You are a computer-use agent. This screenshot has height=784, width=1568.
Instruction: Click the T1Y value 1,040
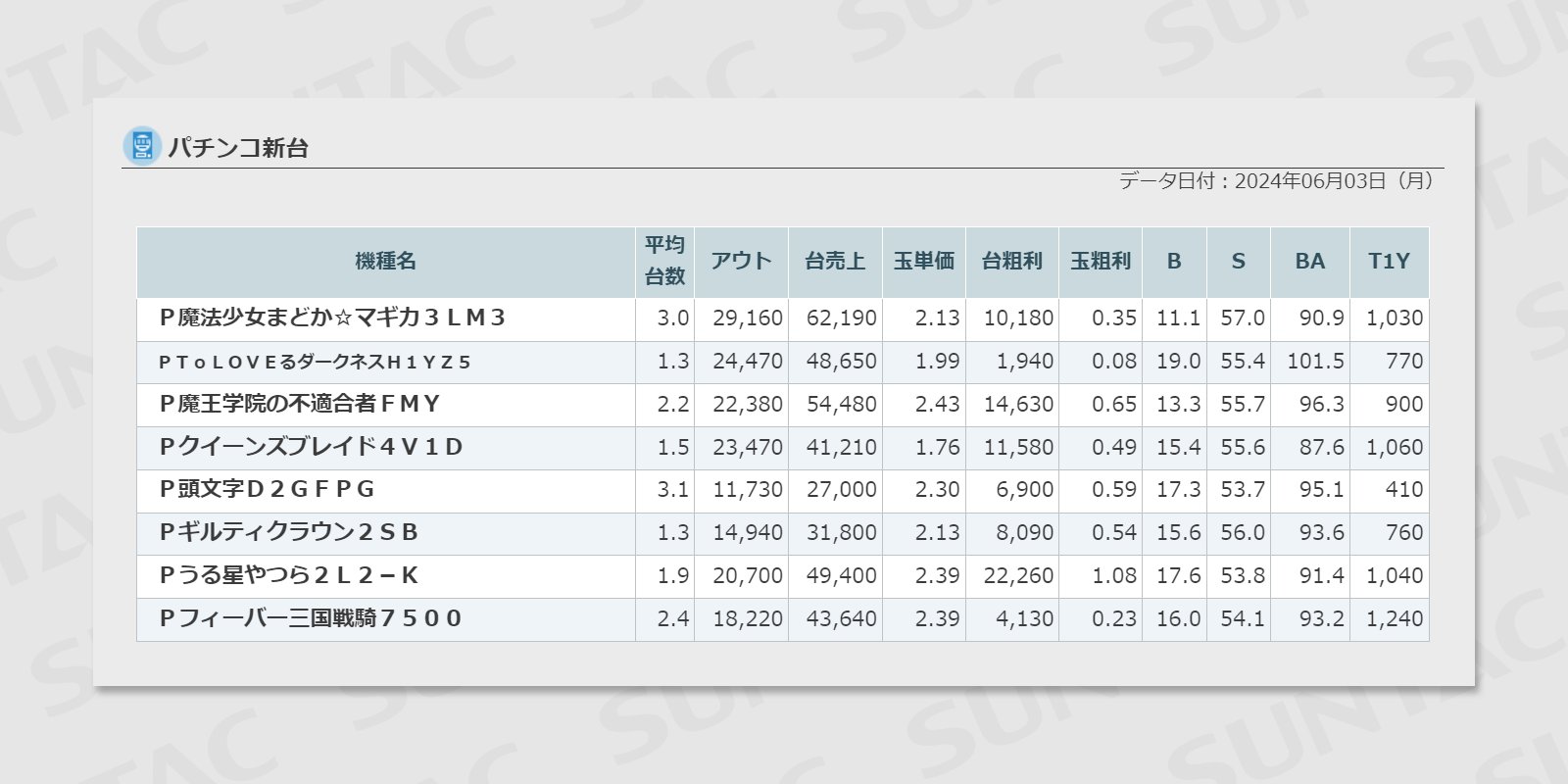(x=1395, y=575)
